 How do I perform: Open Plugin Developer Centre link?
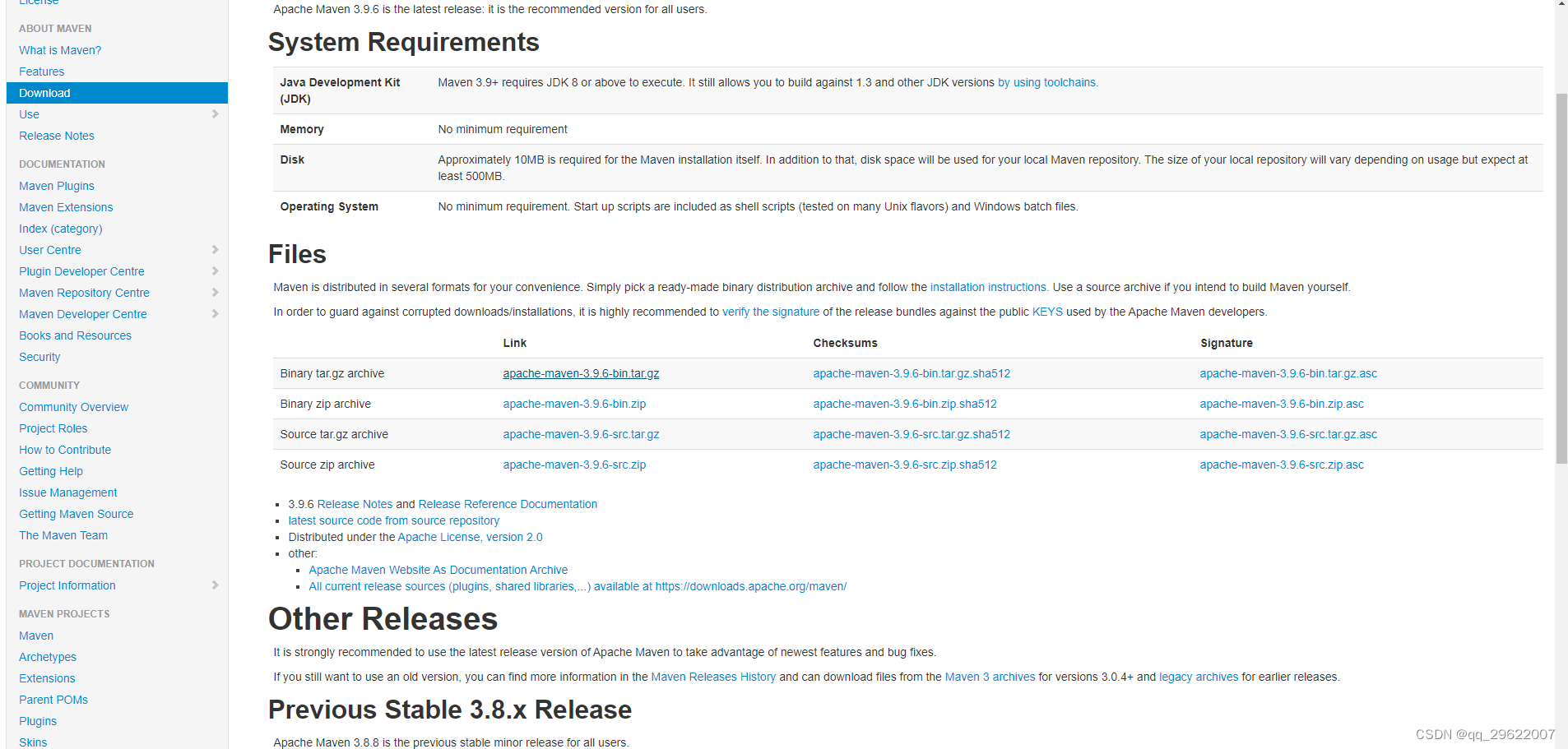pos(81,271)
